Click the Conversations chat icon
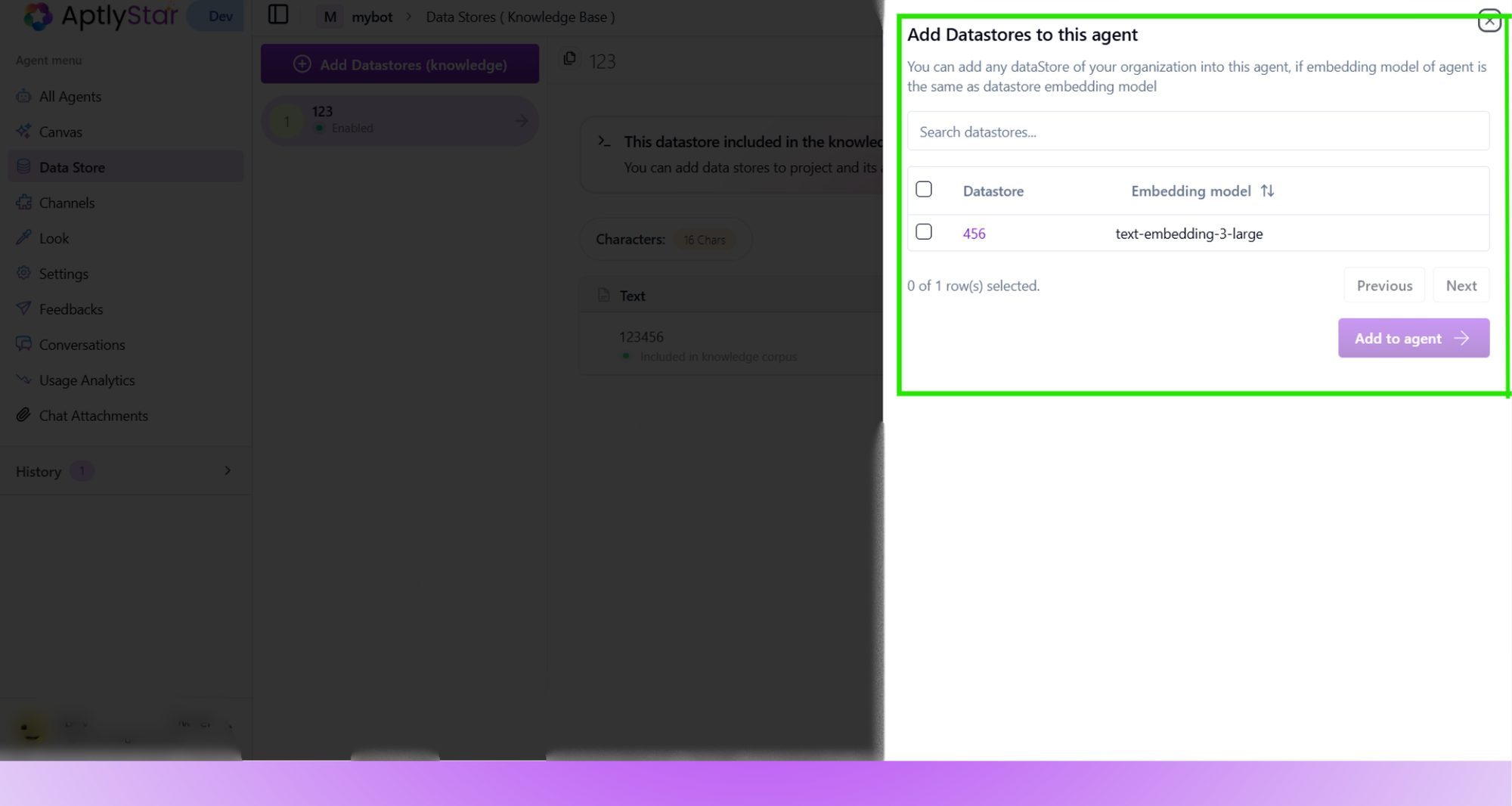 point(23,344)
